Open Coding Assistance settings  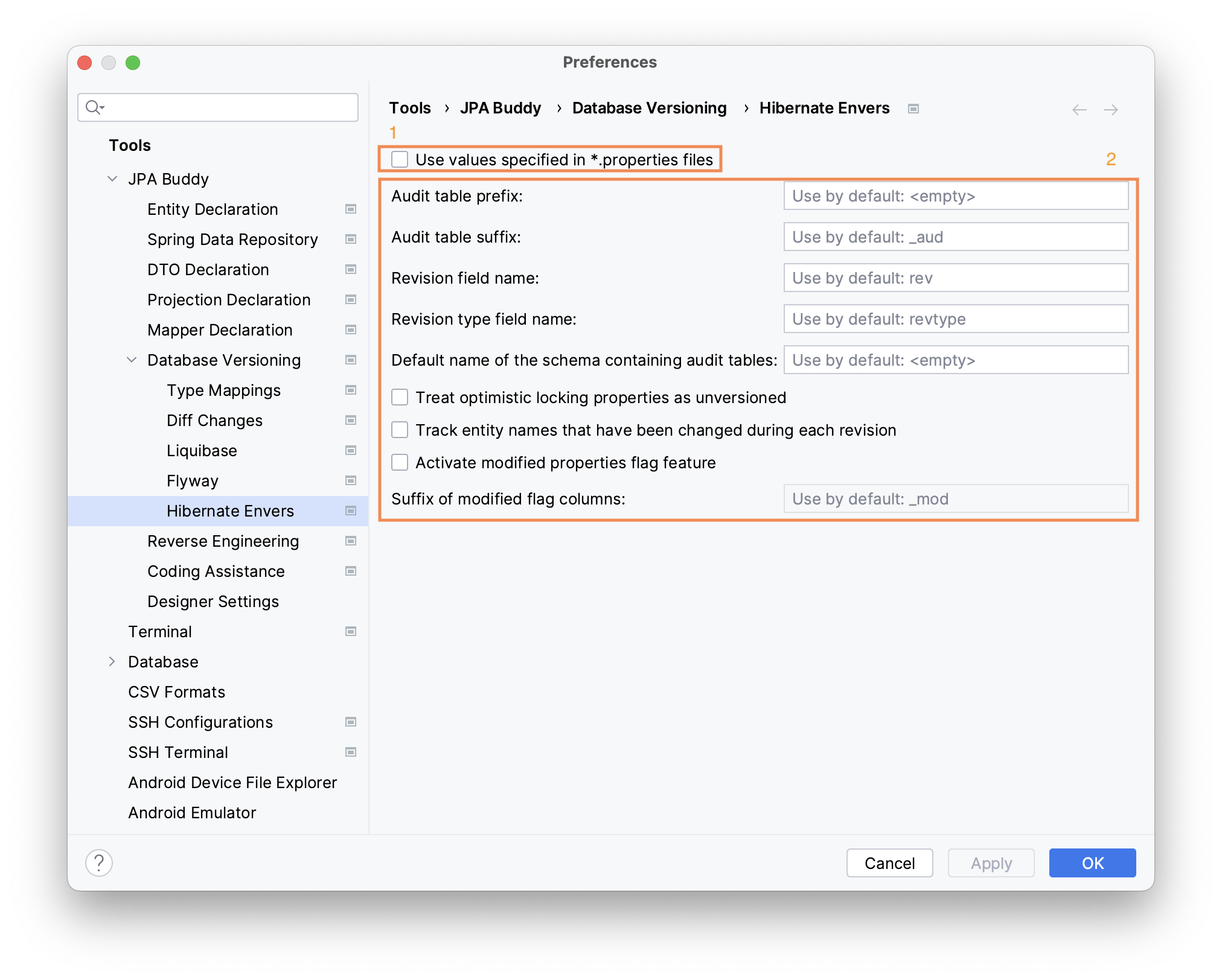(216, 571)
